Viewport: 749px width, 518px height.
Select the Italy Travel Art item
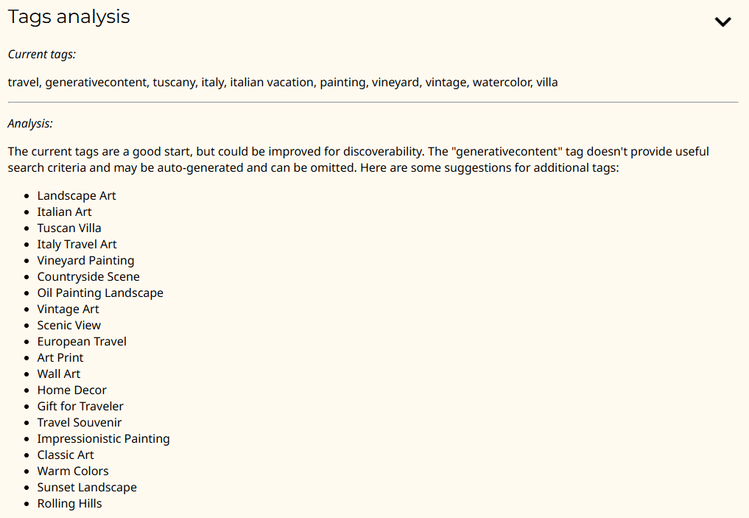(x=77, y=244)
